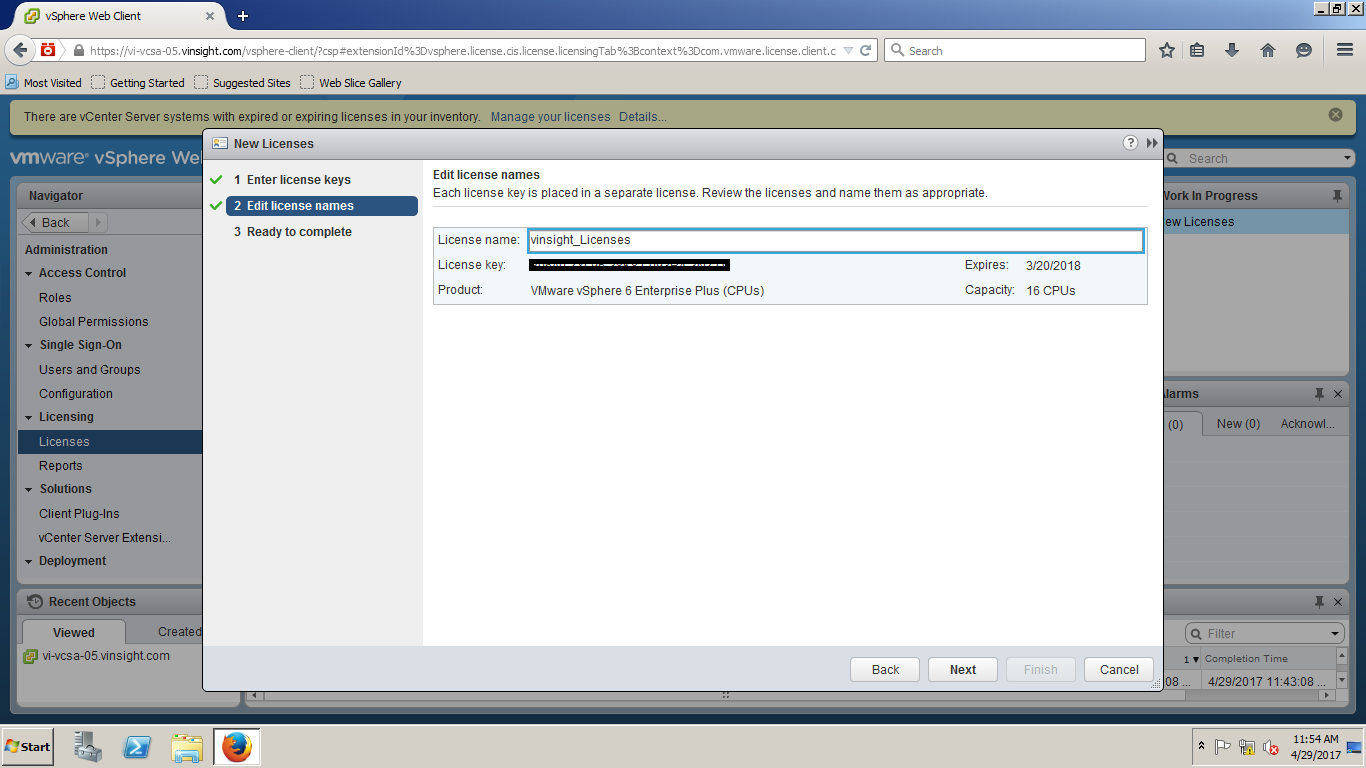Image resolution: width=1366 pixels, height=768 pixels.
Task: Open Configuration under Single Sign-On
Action: pyautogui.click(x=75, y=394)
